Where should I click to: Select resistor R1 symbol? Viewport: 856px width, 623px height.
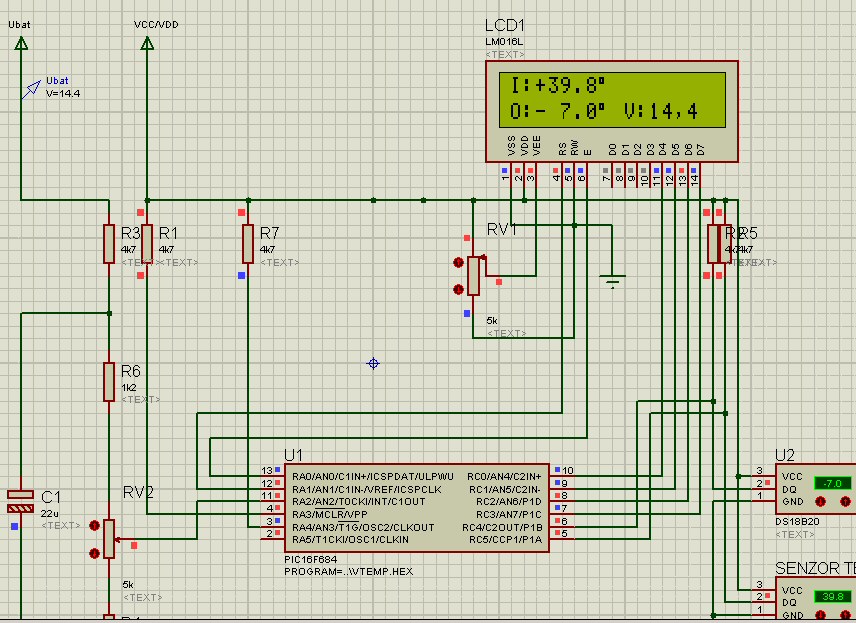coord(147,242)
